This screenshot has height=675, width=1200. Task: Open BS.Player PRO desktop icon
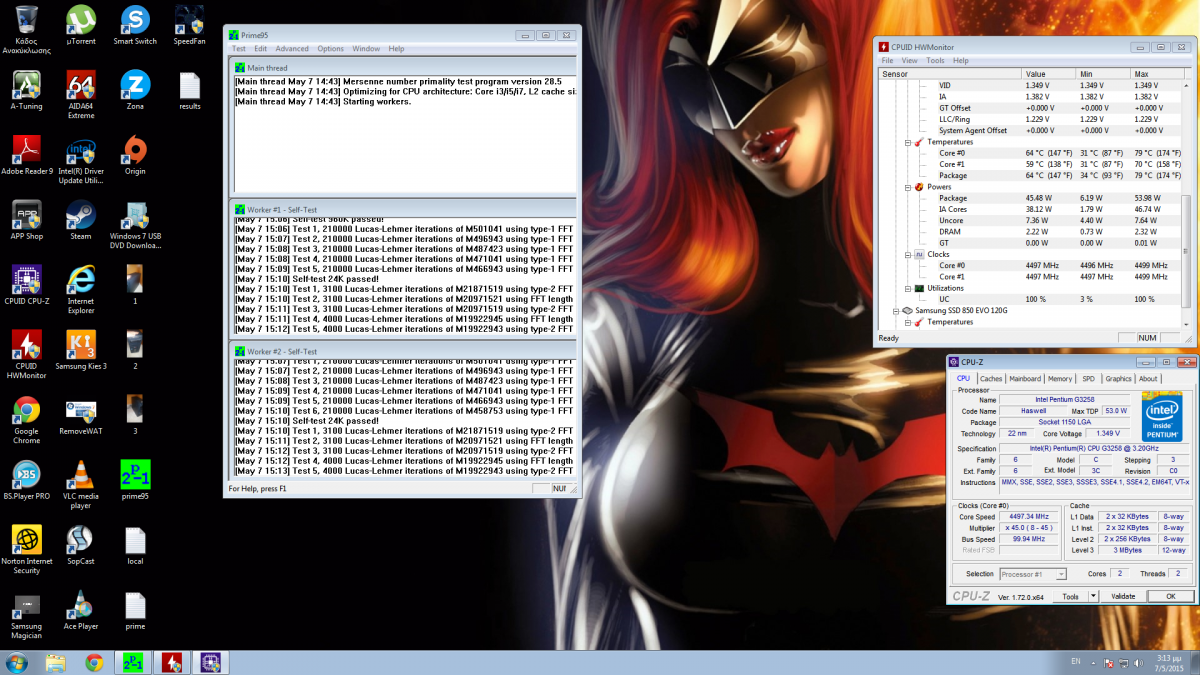(x=26, y=480)
